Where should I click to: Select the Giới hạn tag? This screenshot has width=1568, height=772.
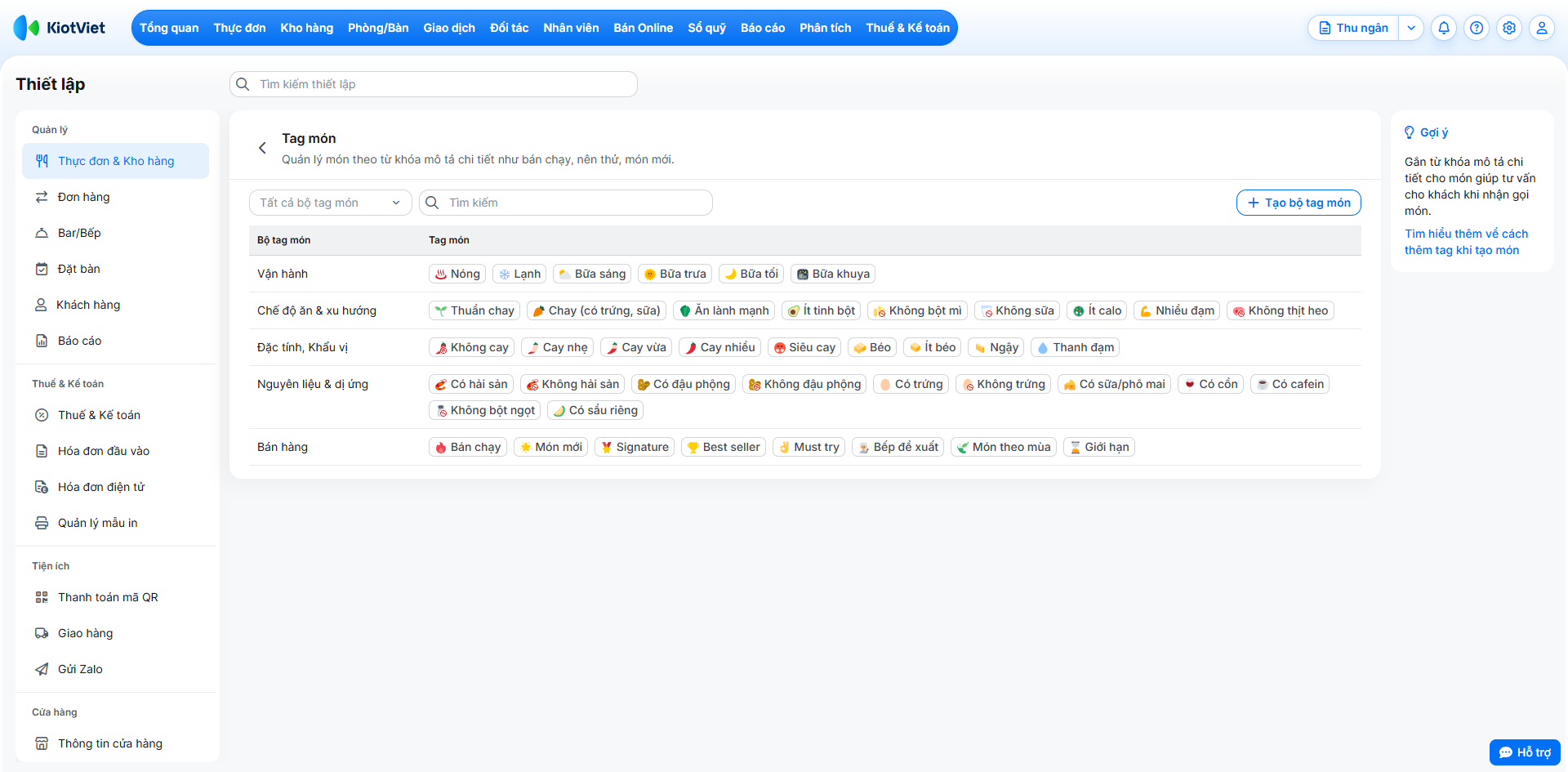click(1099, 447)
